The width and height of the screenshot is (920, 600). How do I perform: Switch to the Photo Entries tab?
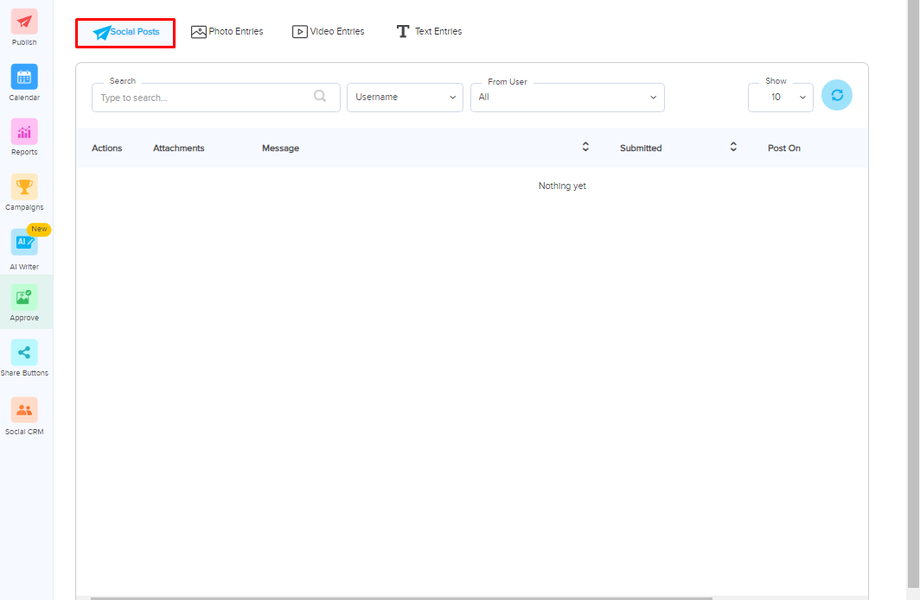pyautogui.click(x=227, y=32)
